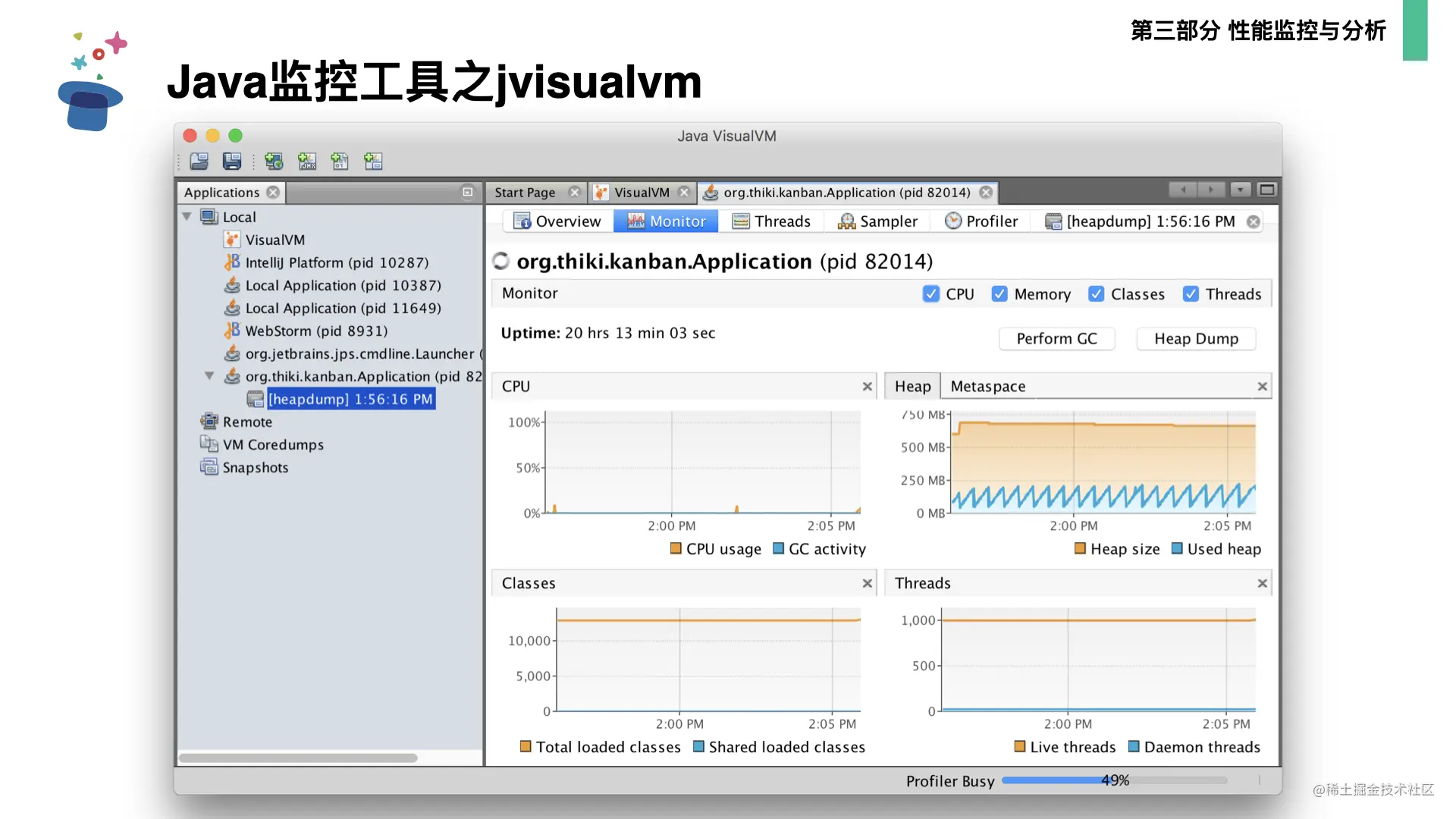The width and height of the screenshot is (1456, 819).
Task: Close the [heapdump] subtab
Action: tap(1254, 221)
